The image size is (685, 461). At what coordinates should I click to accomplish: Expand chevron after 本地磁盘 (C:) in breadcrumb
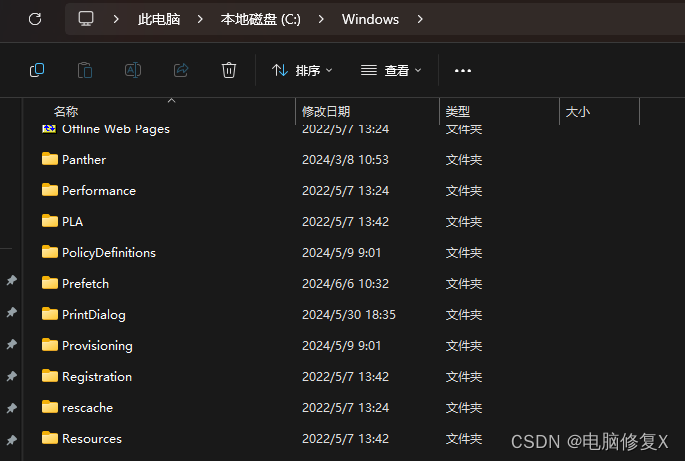pos(321,19)
